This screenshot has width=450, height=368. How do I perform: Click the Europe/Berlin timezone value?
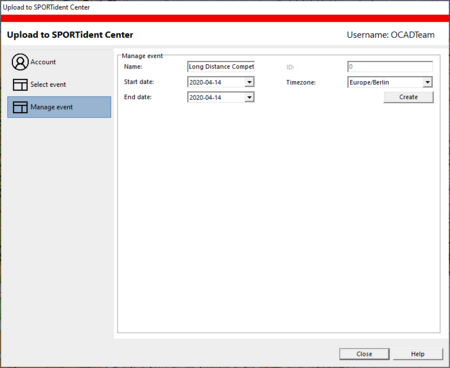pos(369,82)
